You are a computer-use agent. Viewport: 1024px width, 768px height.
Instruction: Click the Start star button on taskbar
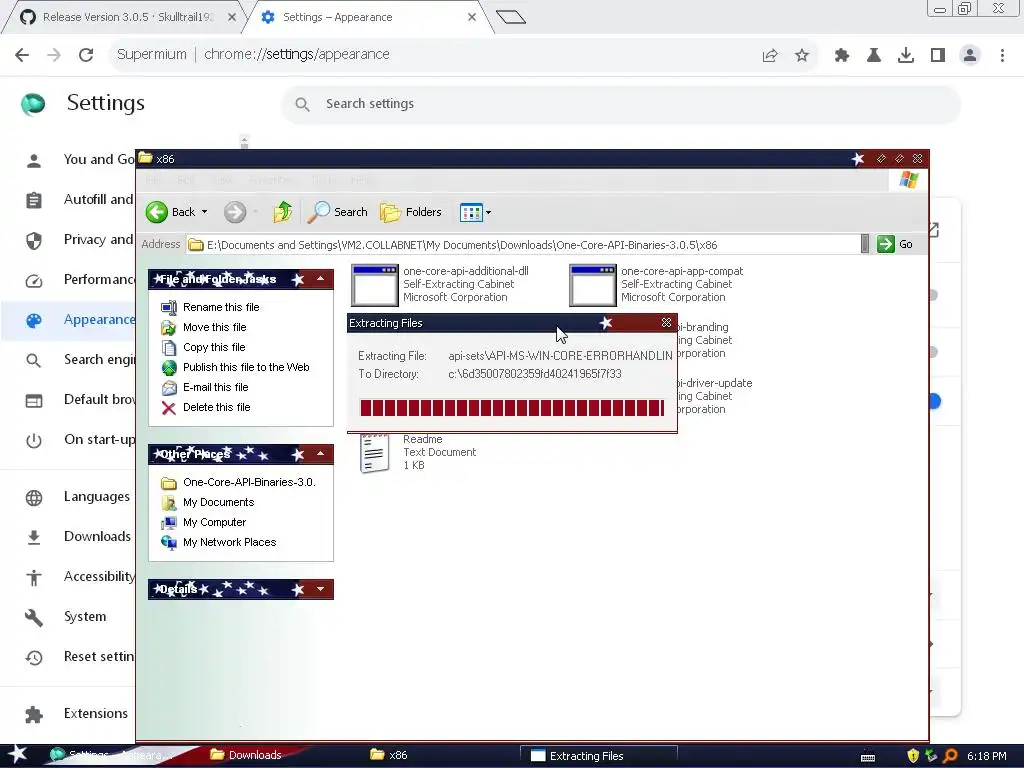[17, 754]
